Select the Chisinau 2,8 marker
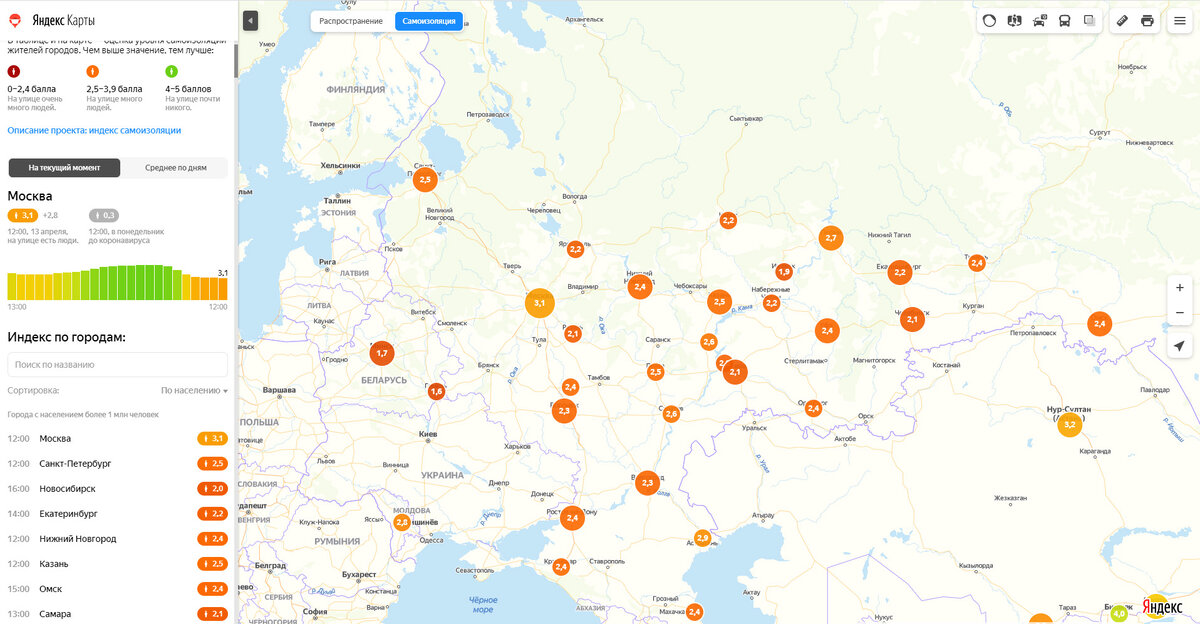 [x=402, y=522]
